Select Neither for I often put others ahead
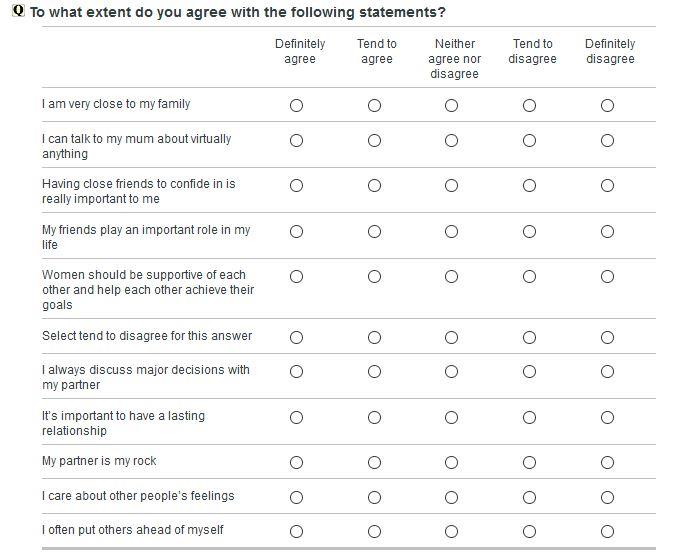Image resolution: width=683 pixels, height=560 pixels. click(451, 531)
